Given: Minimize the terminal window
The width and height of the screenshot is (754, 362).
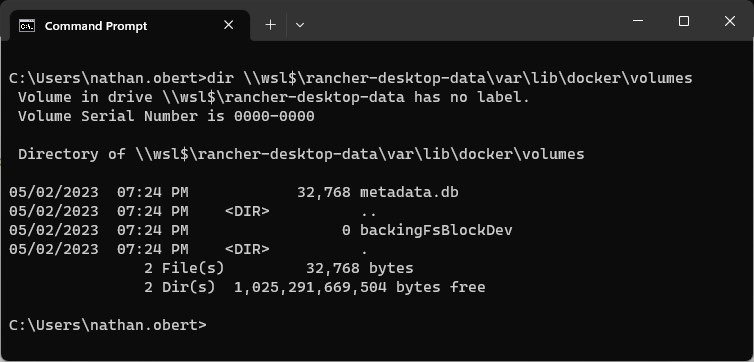Looking at the screenshot, I should point(638,21).
